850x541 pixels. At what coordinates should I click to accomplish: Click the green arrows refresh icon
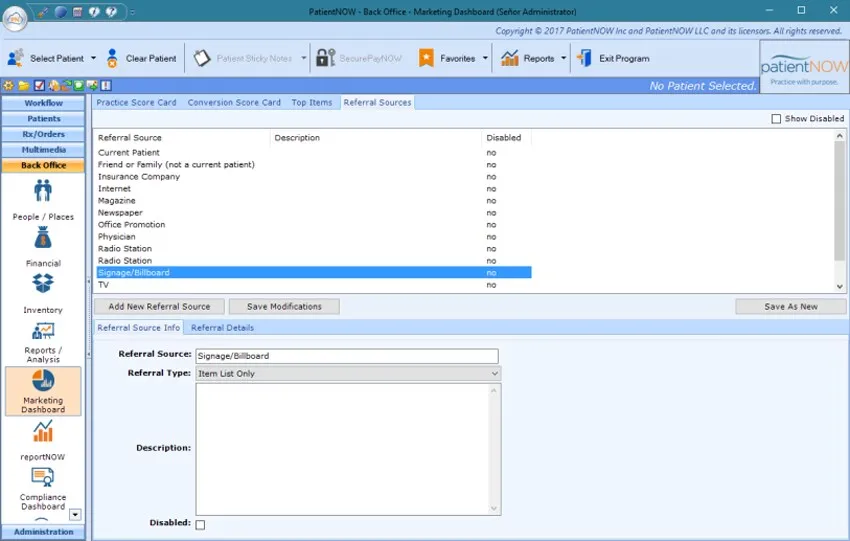coord(66,85)
